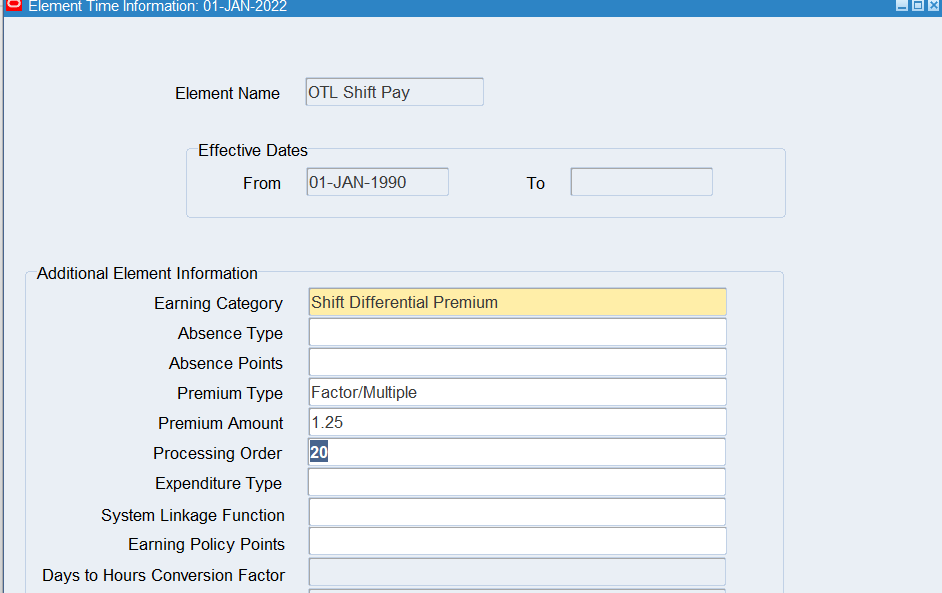Screen dimensions: 942x593
Task: Minimize the Element Time Information window
Action: coord(902,6)
